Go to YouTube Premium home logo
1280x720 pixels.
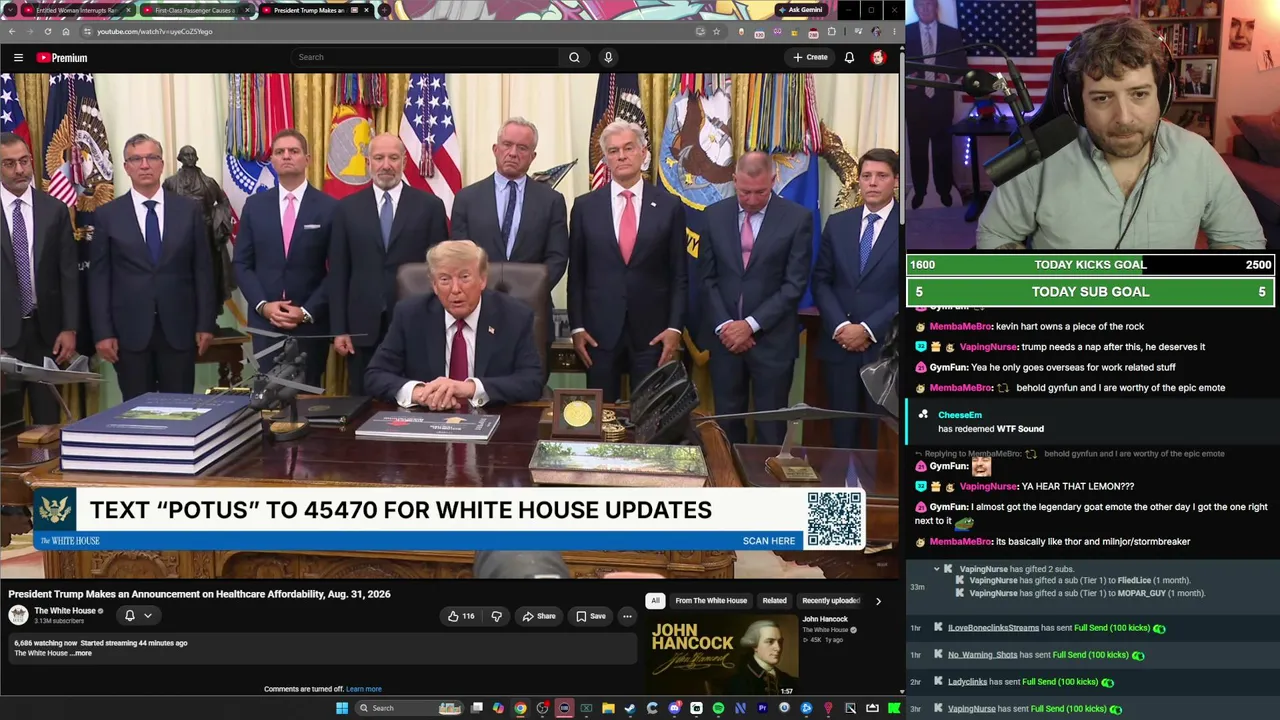pyautogui.click(x=62, y=58)
